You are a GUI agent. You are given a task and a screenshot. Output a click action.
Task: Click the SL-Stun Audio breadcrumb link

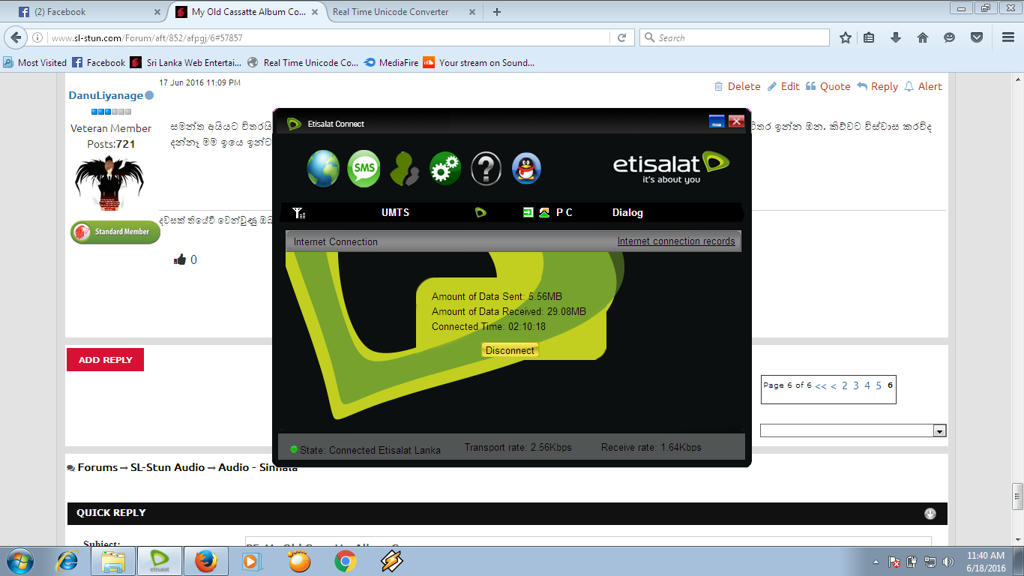pos(167,468)
